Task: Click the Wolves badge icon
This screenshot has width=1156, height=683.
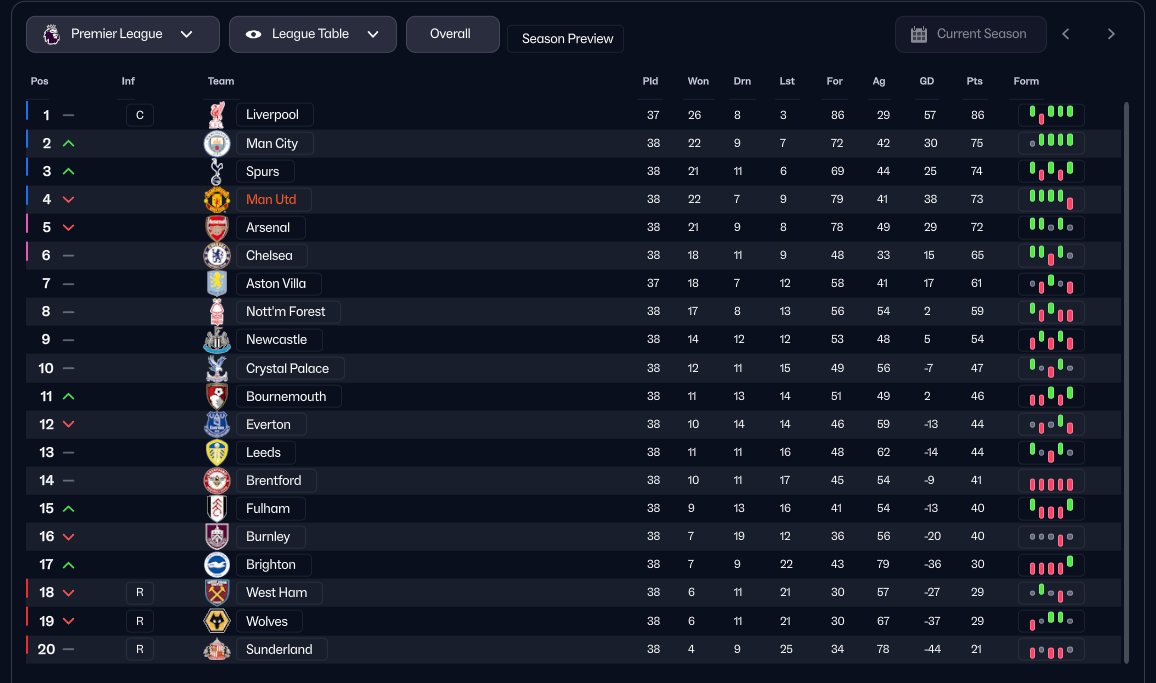Action: click(217, 621)
